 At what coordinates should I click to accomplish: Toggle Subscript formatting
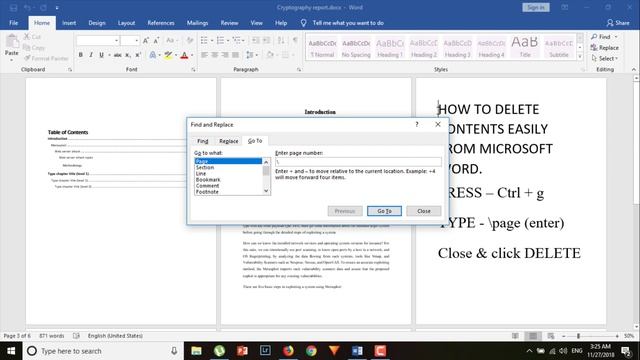tap(128, 55)
